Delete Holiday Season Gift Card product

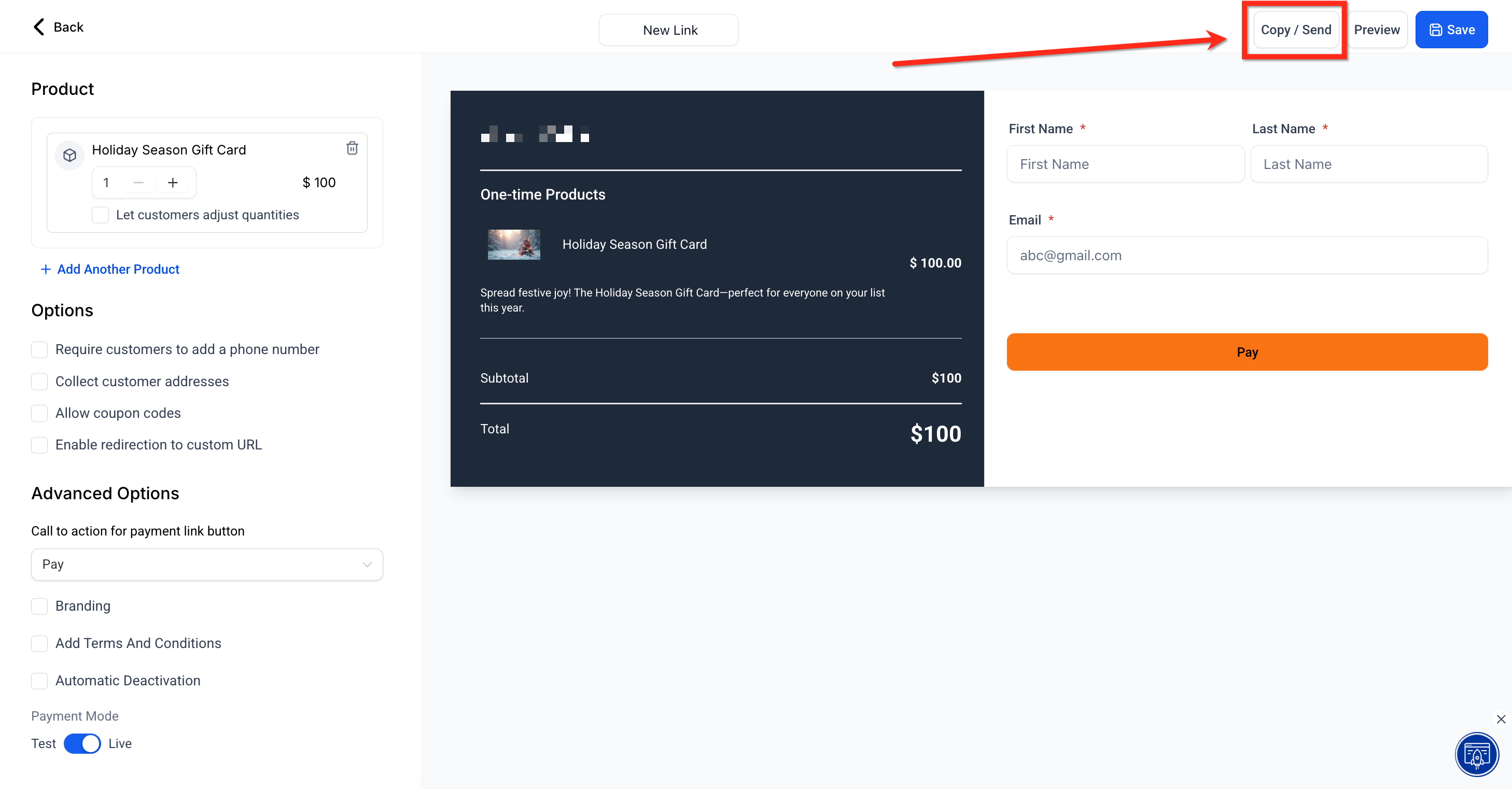[352, 148]
